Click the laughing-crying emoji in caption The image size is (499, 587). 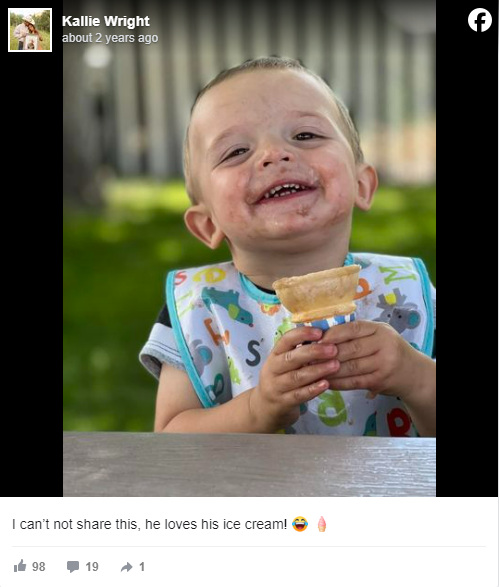coord(300,524)
